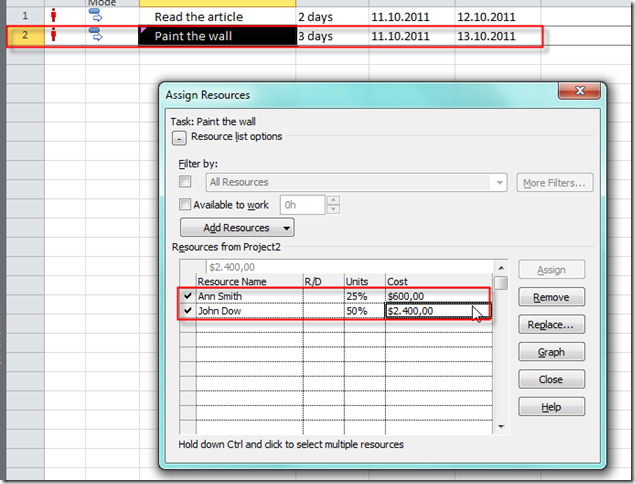Viewport: 635px width, 484px height.
Task: Click the resource list scrollbar up arrow
Action: (x=501, y=268)
